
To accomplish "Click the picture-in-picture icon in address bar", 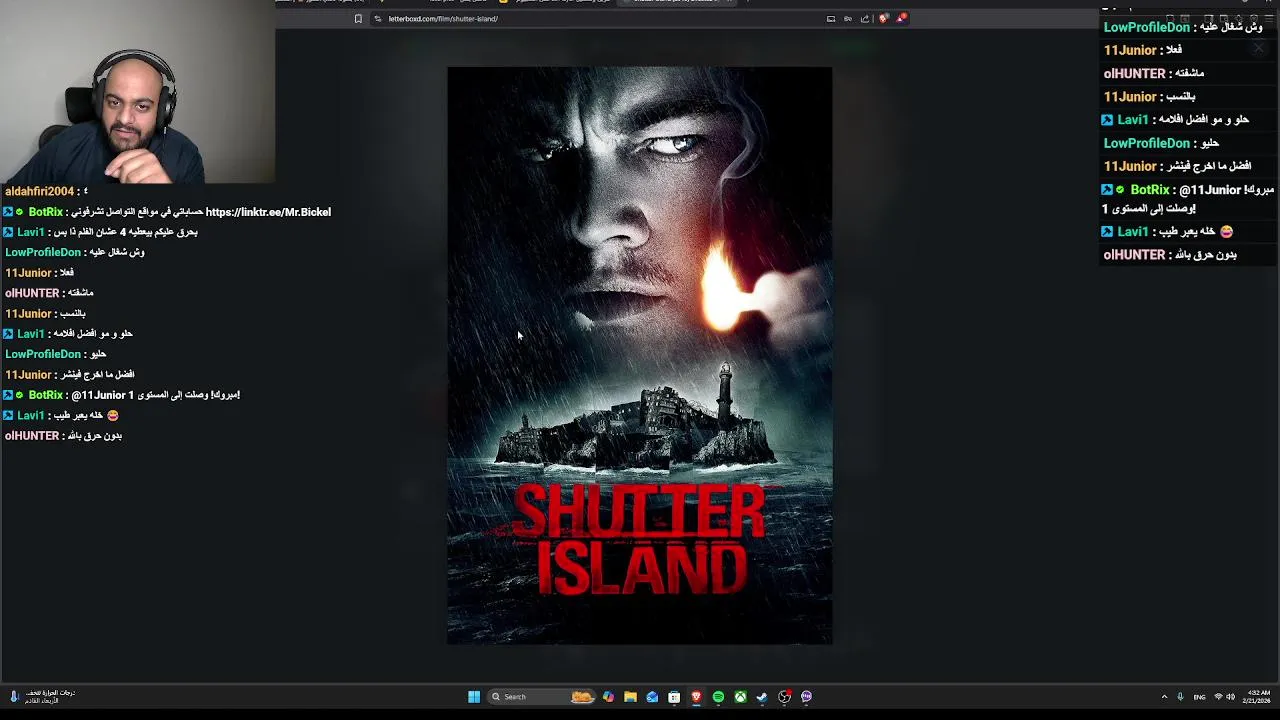I will pyautogui.click(x=831, y=18).
